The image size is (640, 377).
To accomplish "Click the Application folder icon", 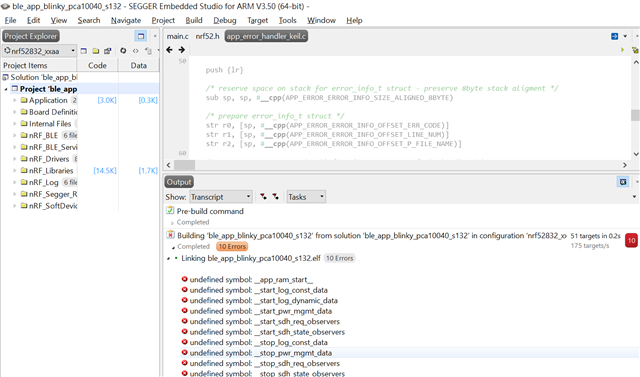I will click(24, 100).
